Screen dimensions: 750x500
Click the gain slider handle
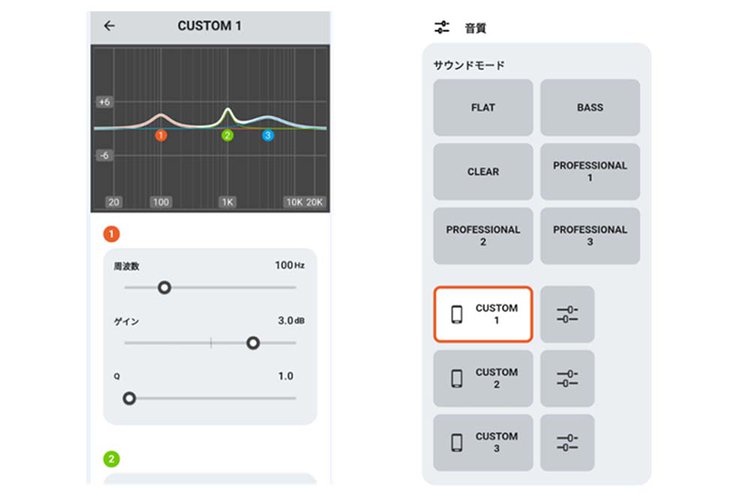[253, 343]
